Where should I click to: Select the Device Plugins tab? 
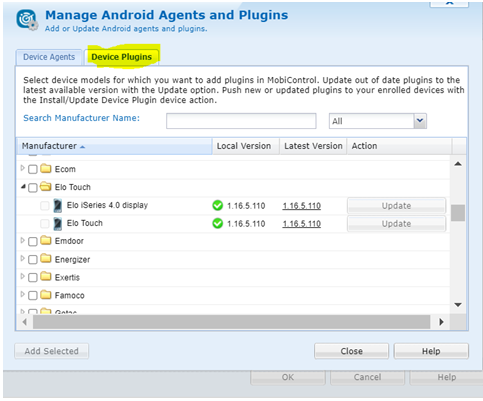click(x=122, y=57)
